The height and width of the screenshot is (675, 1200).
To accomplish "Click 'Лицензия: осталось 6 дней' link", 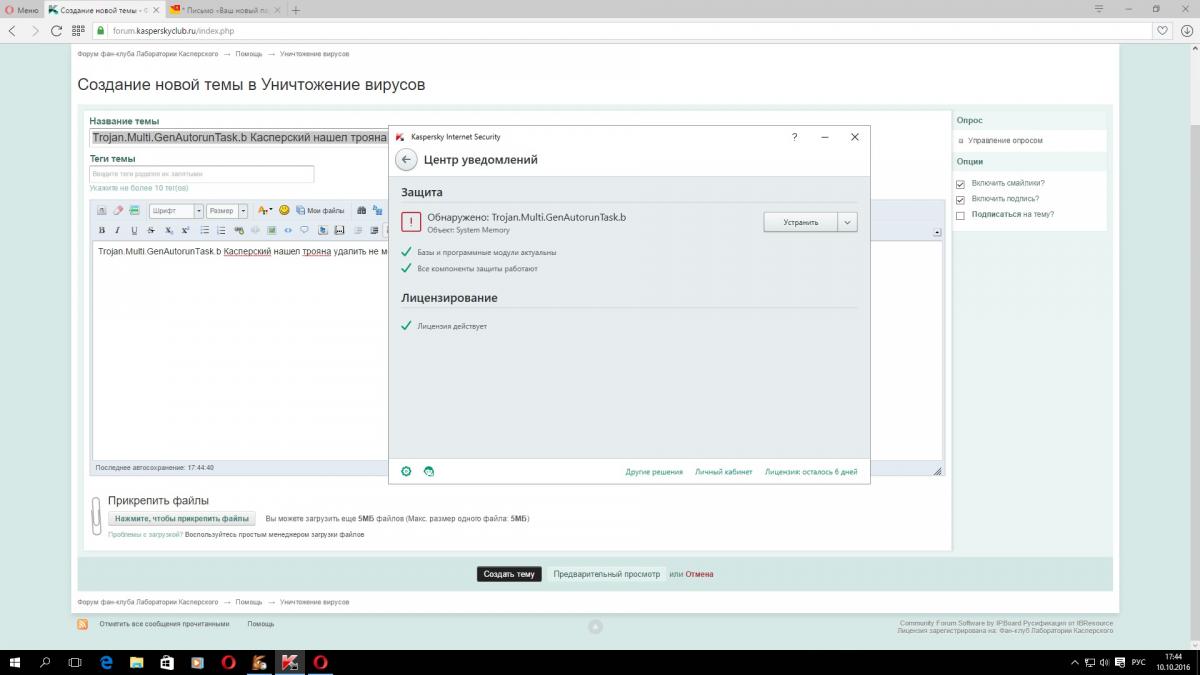I will pos(811,472).
